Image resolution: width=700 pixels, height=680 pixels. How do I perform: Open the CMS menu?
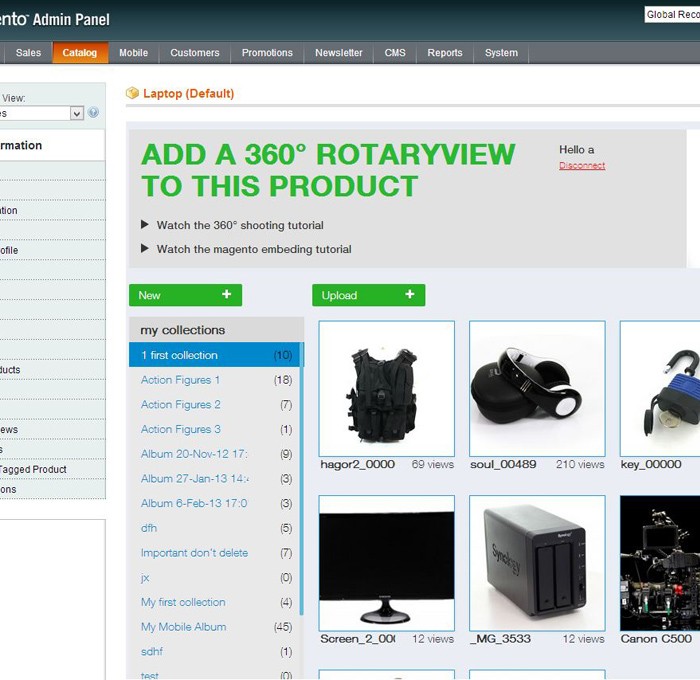pyautogui.click(x=395, y=53)
